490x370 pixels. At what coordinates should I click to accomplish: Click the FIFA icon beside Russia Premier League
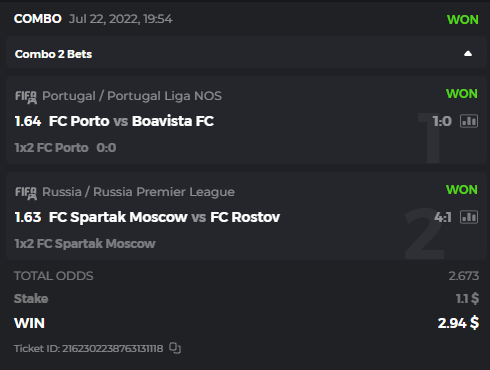coord(26,193)
